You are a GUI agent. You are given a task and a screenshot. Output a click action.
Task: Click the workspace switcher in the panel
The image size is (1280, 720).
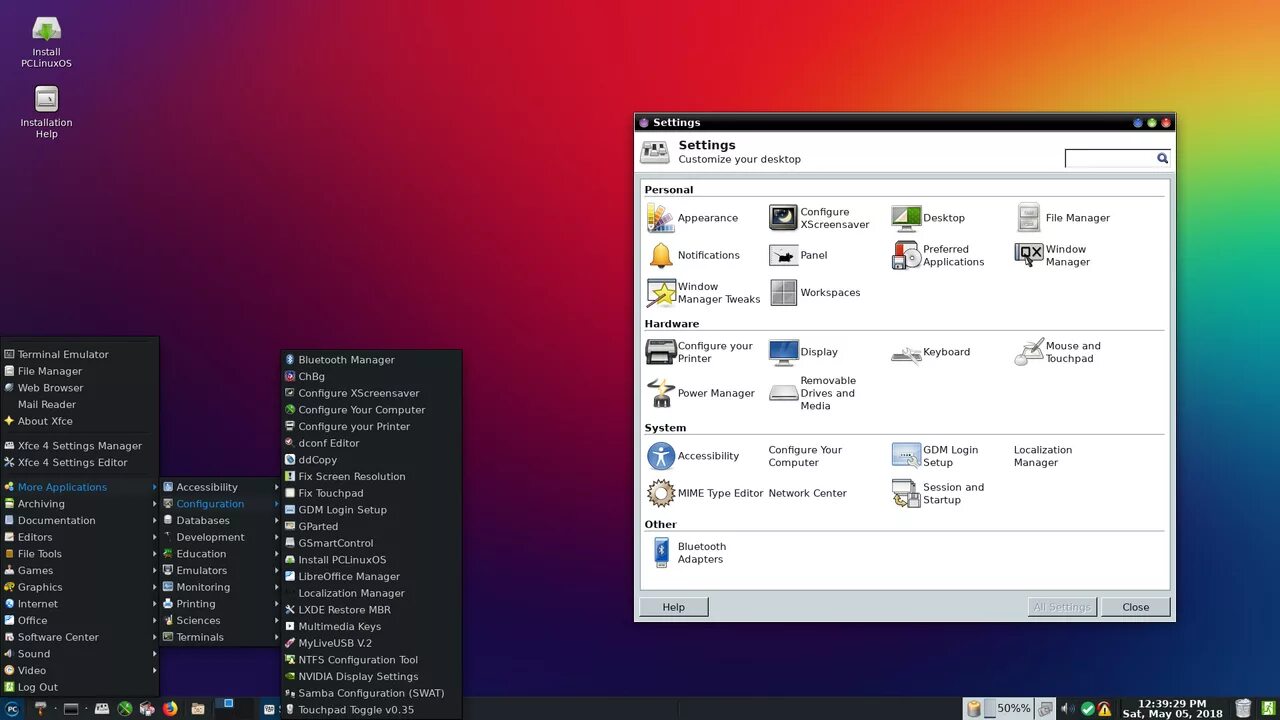click(x=238, y=709)
